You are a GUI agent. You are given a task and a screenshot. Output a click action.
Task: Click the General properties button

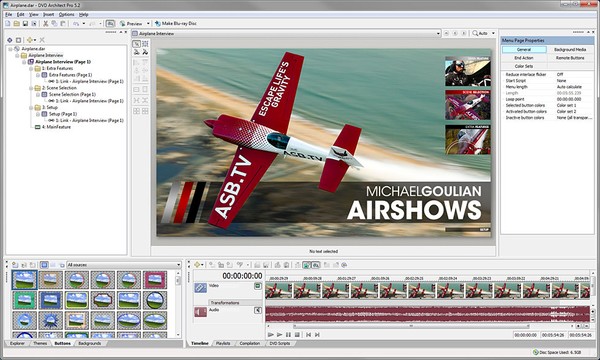click(524, 50)
